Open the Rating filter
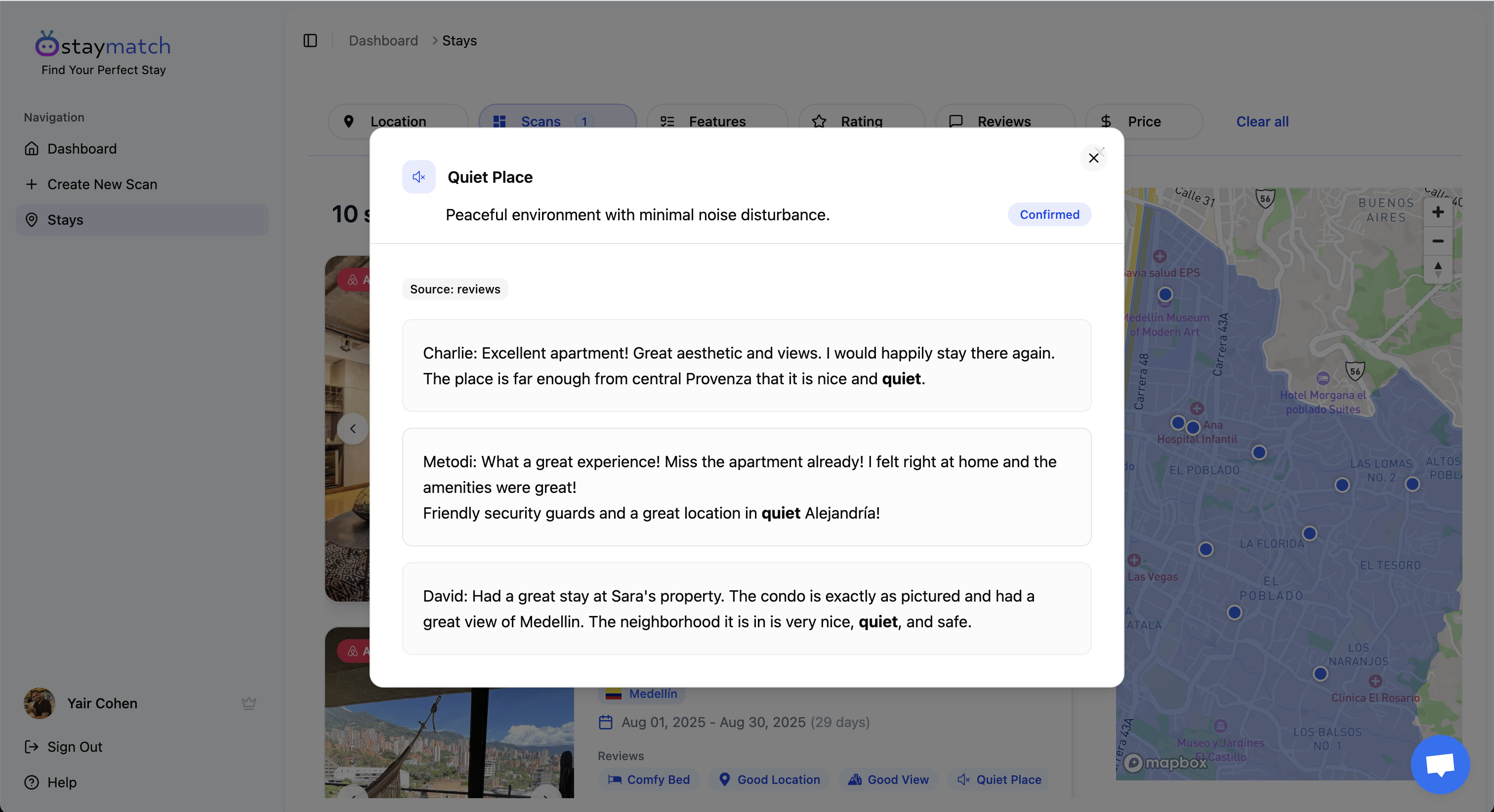Image resolution: width=1494 pixels, height=812 pixels. tap(861, 121)
